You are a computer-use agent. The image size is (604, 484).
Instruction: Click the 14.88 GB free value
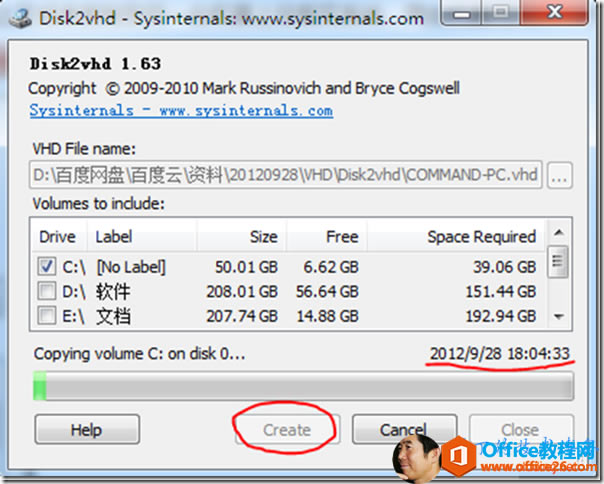pyautogui.click(x=327, y=316)
